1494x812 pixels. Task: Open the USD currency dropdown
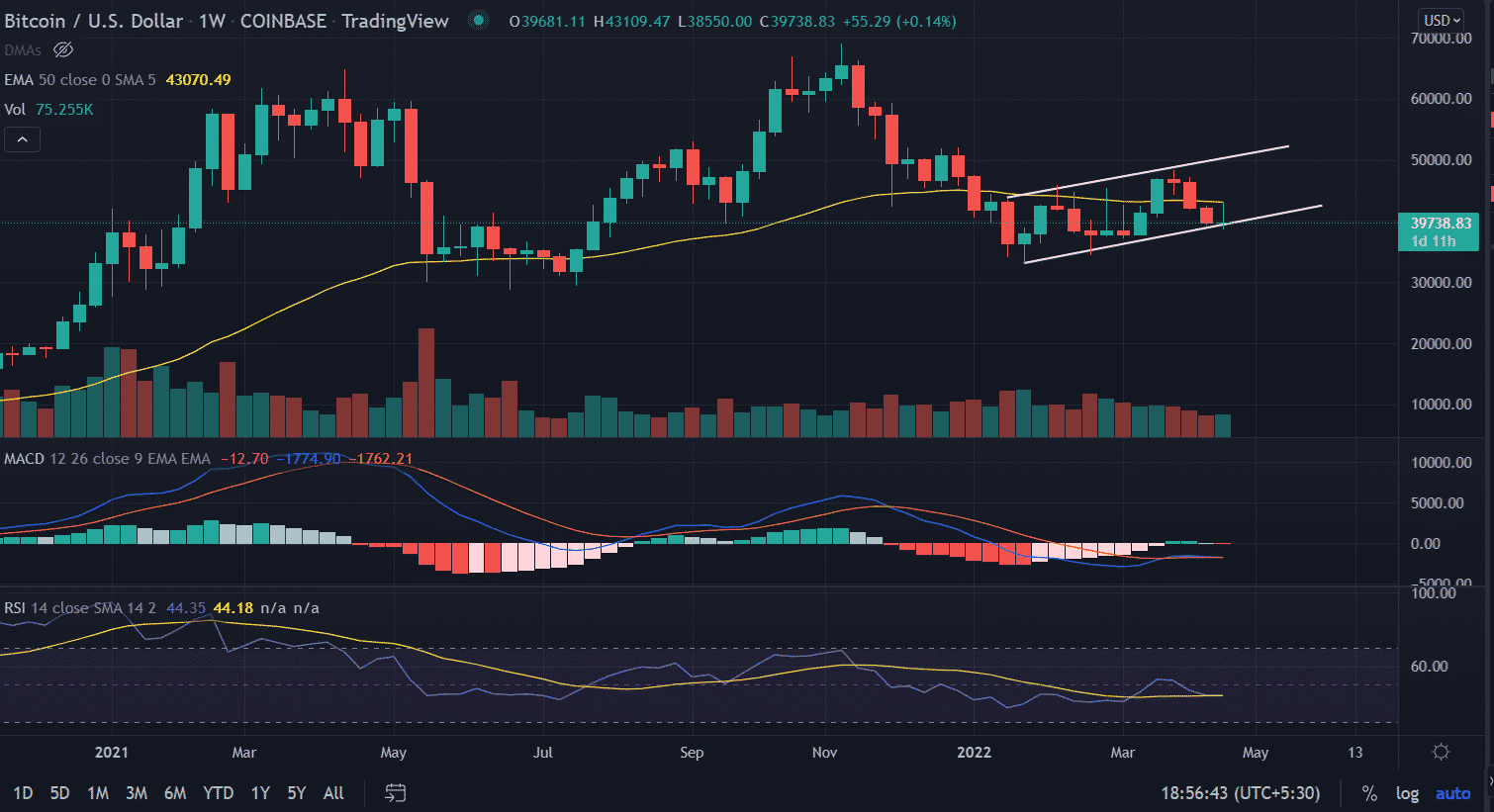1443,20
